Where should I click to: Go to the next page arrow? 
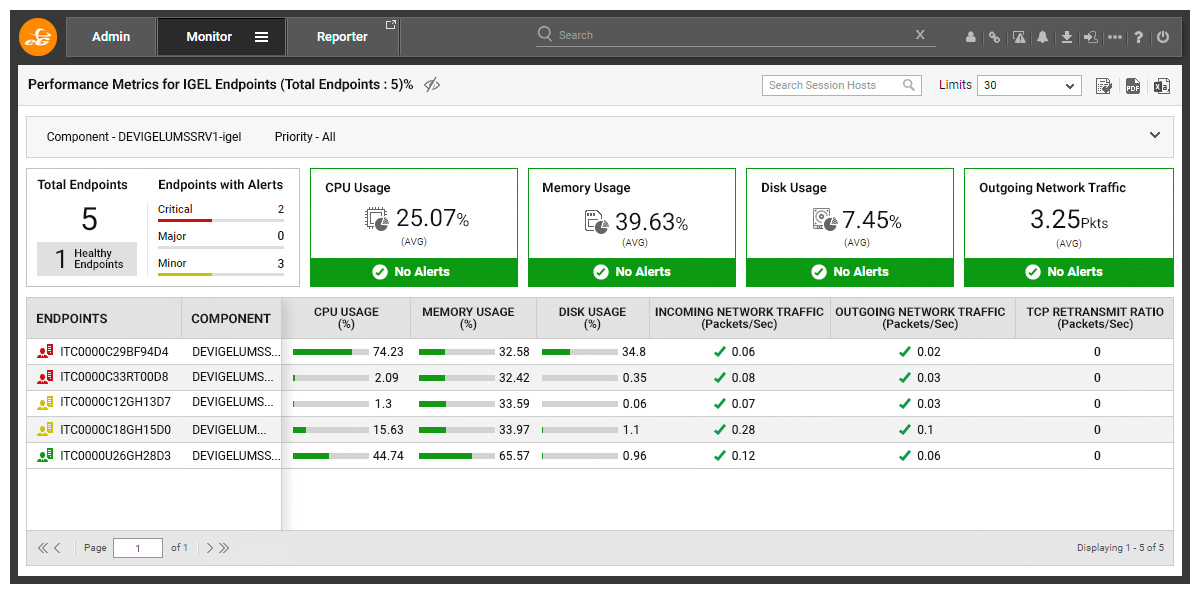(x=209, y=548)
